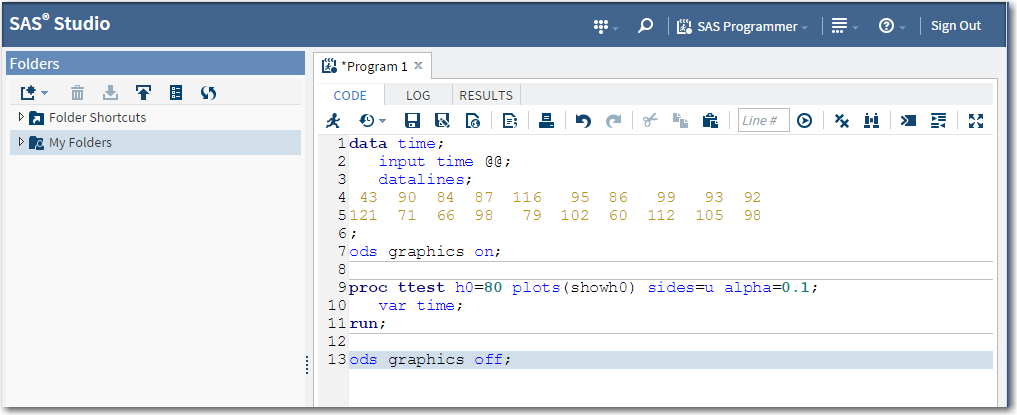Viewport: 1017px width, 415px height.
Task: Select My Folders in the tree
Action: coord(80,143)
